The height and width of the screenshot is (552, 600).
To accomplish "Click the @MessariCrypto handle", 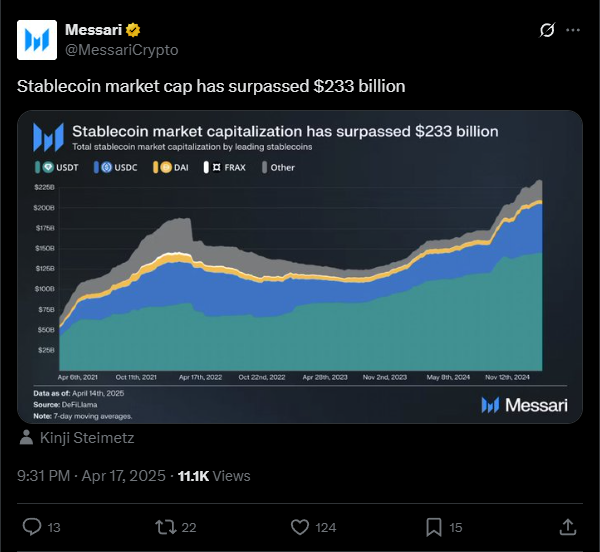I will pos(122,50).
